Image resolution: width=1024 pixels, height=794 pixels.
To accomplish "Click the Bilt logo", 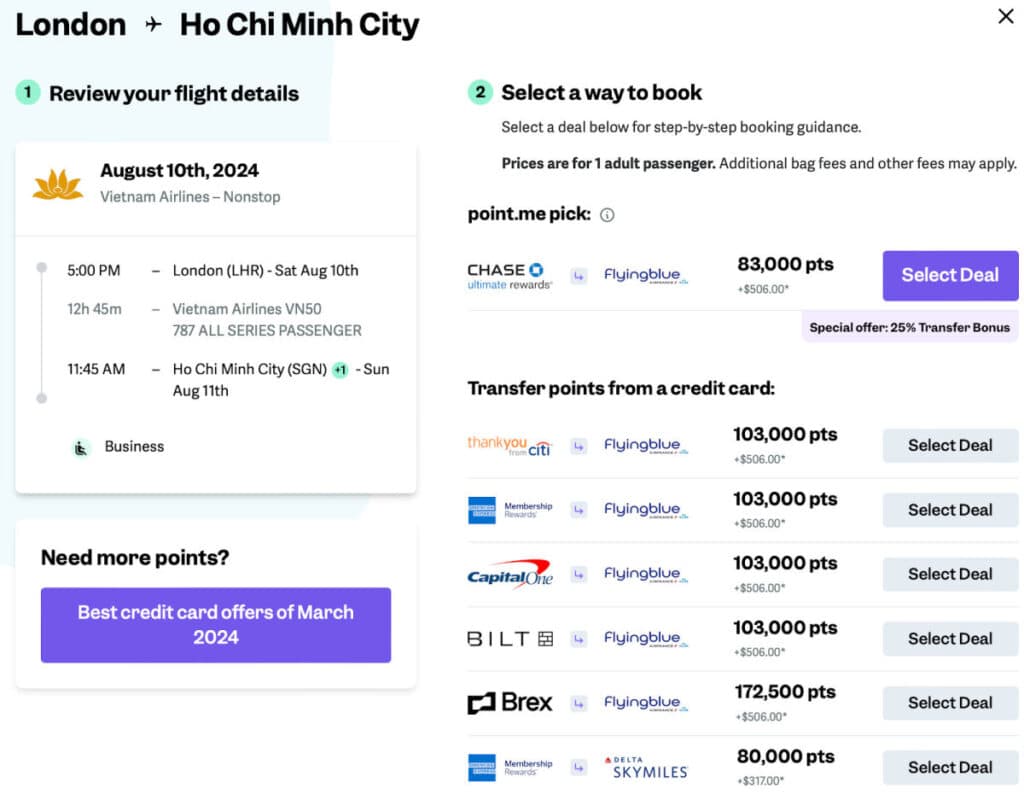I will pos(509,638).
